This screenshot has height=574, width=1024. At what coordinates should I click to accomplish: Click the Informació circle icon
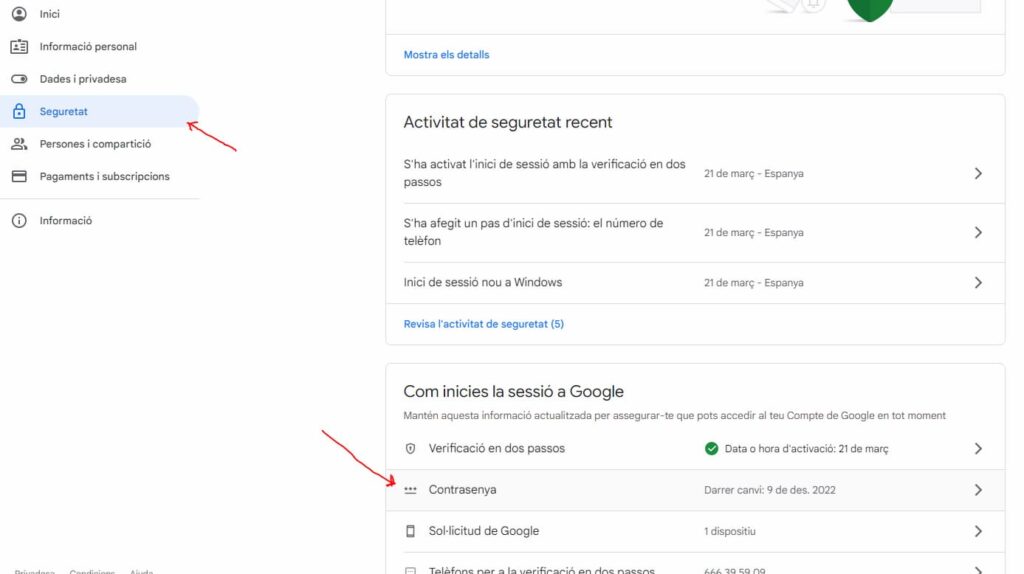pyautogui.click(x=19, y=221)
